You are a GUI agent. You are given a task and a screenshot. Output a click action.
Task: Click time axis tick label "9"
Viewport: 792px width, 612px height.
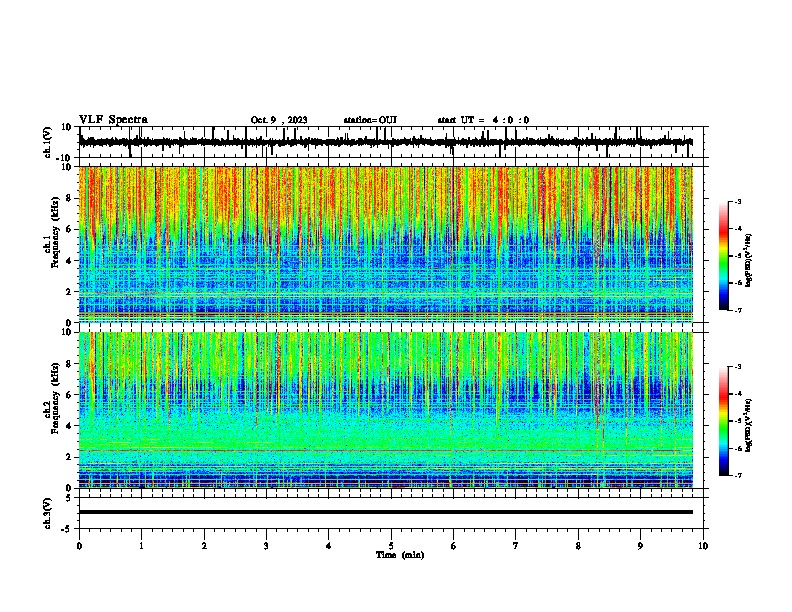[x=640, y=546]
